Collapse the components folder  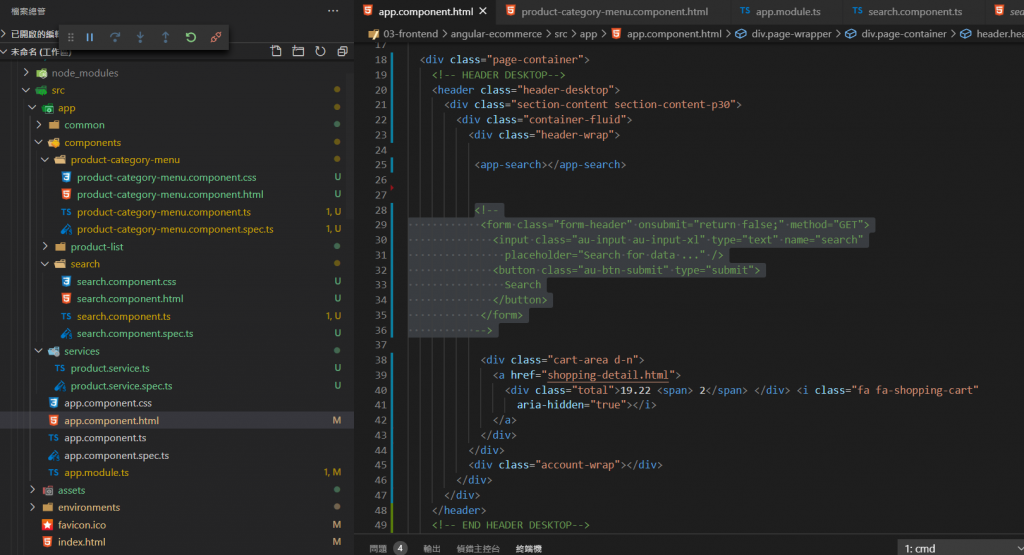(x=39, y=142)
